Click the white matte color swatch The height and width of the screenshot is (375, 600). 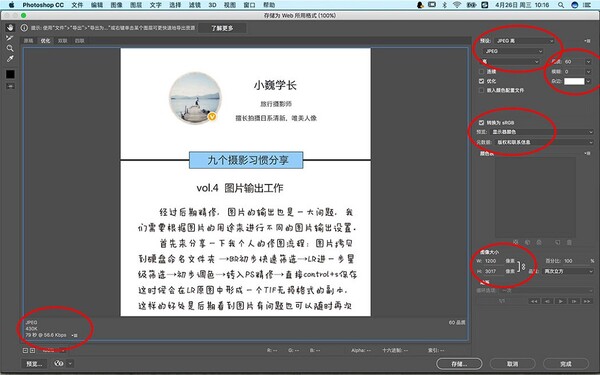574,81
